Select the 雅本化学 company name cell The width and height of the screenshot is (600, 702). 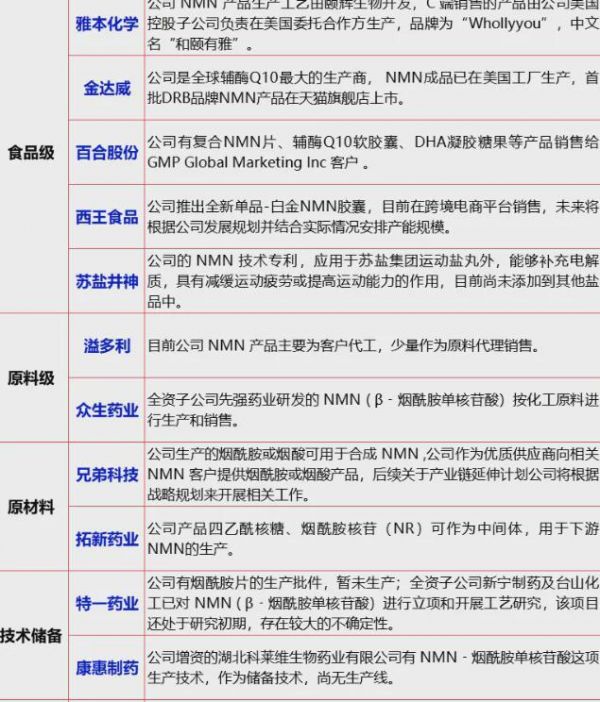(107, 24)
